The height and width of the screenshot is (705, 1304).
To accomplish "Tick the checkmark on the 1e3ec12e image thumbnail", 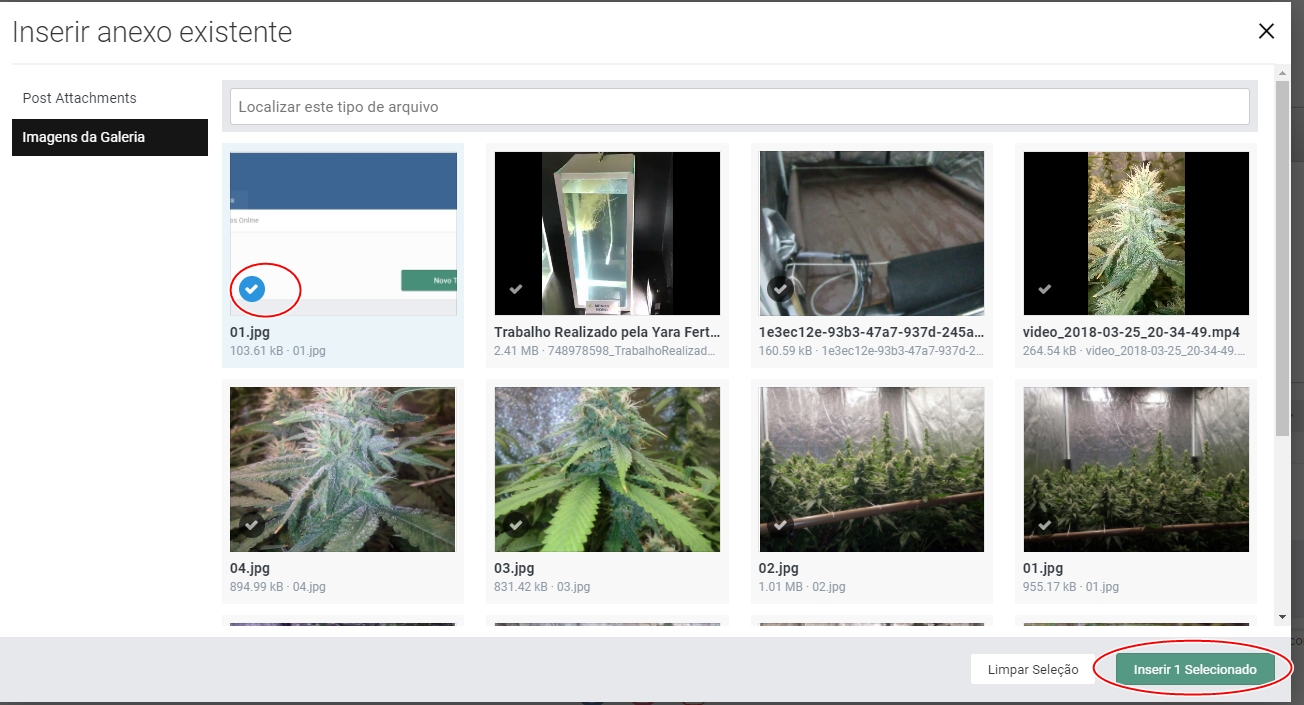I will pyautogui.click(x=781, y=289).
